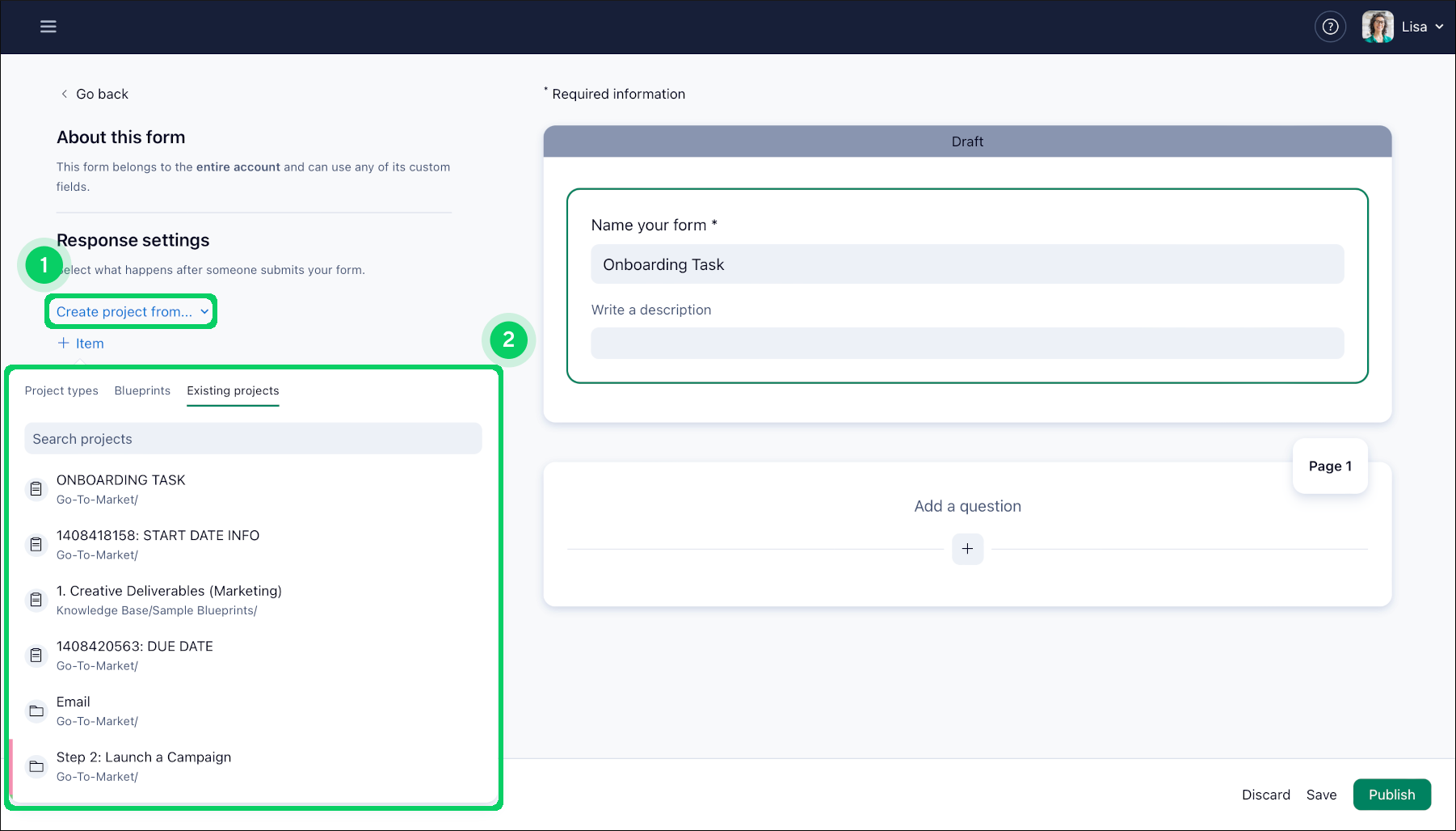Add a new response Item
This screenshot has height=831, width=1456.
coord(81,344)
